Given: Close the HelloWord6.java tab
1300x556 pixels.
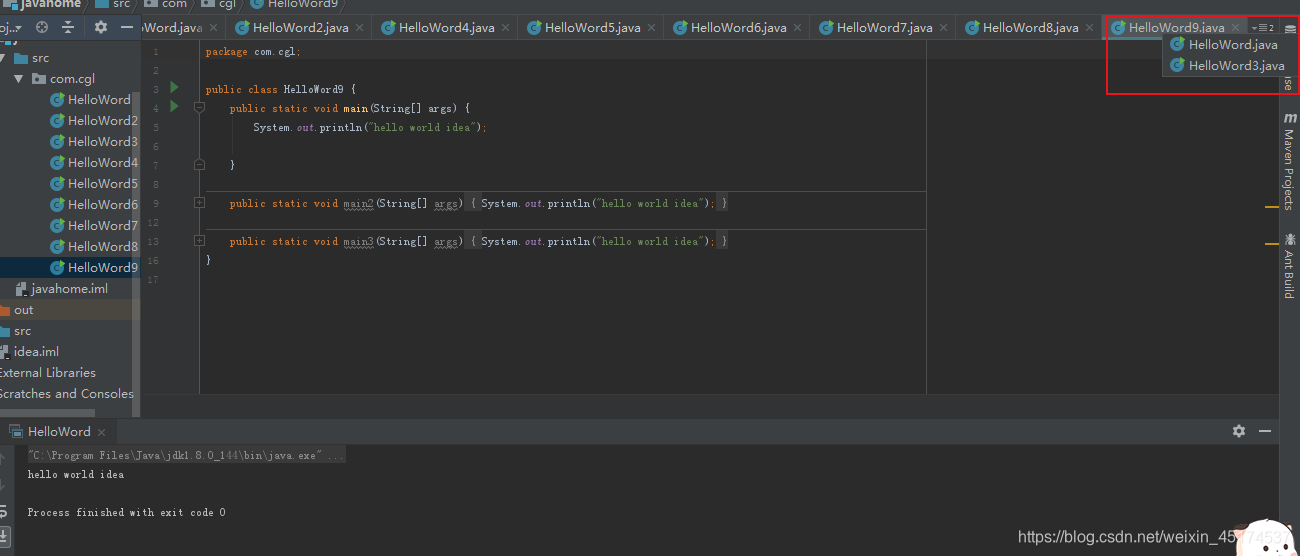Looking at the screenshot, I should 797,28.
